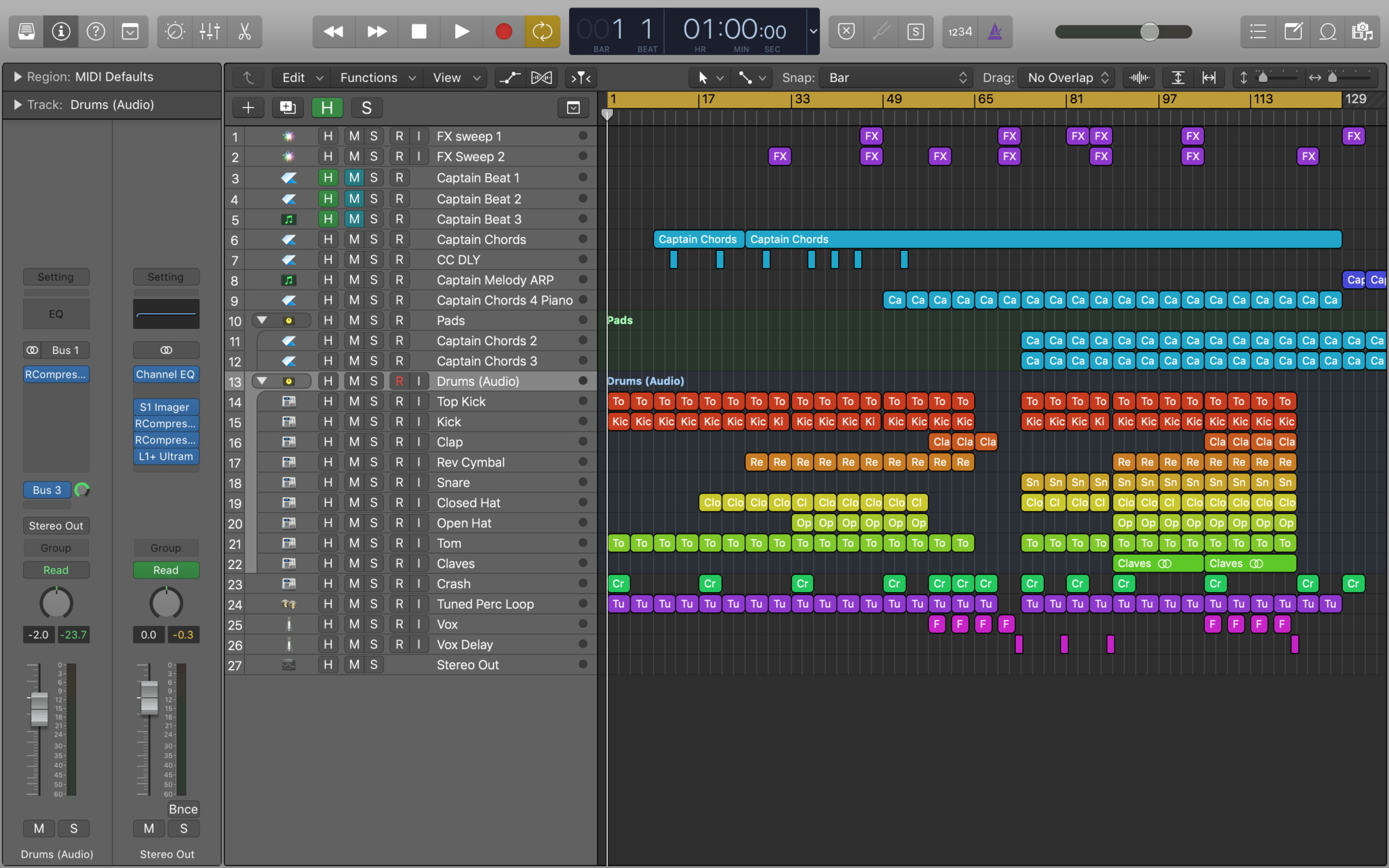Click the red Record button
This screenshot has height=868, width=1389.
503,31
